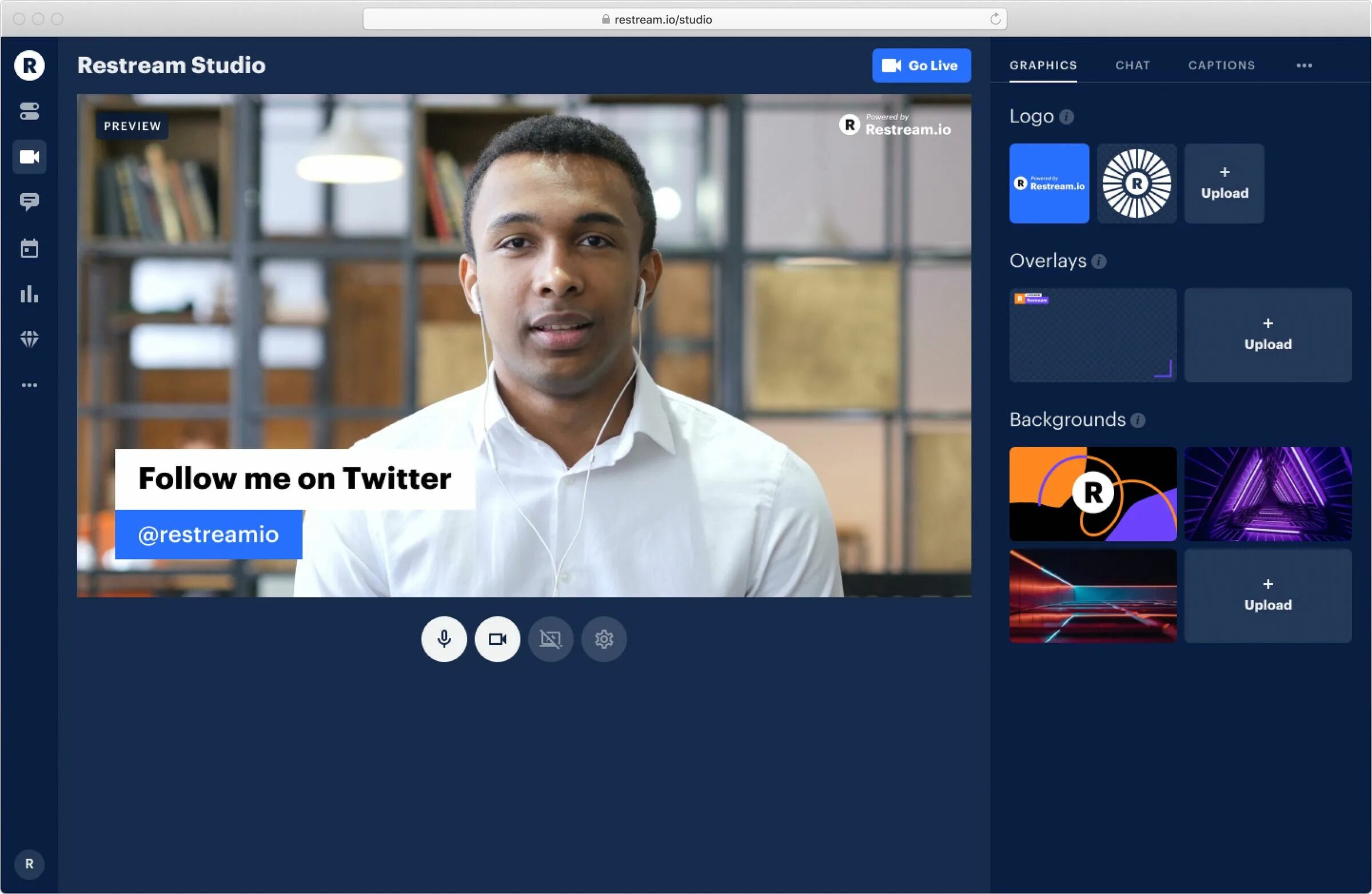The image size is (1372, 894).
Task: Open the destinations toggle icon in sidebar
Action: coord(29,111)
